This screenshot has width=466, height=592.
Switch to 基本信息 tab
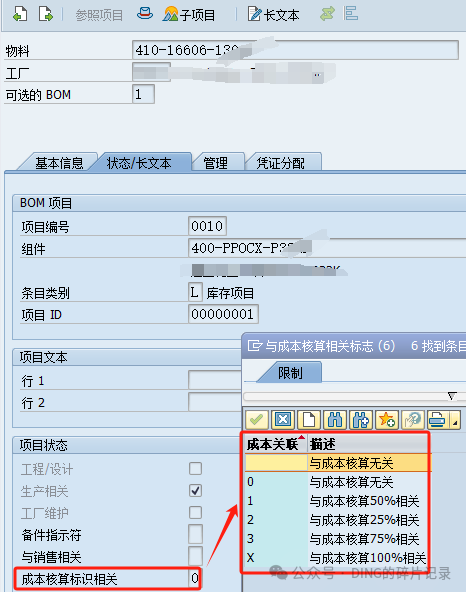[59, 163]
